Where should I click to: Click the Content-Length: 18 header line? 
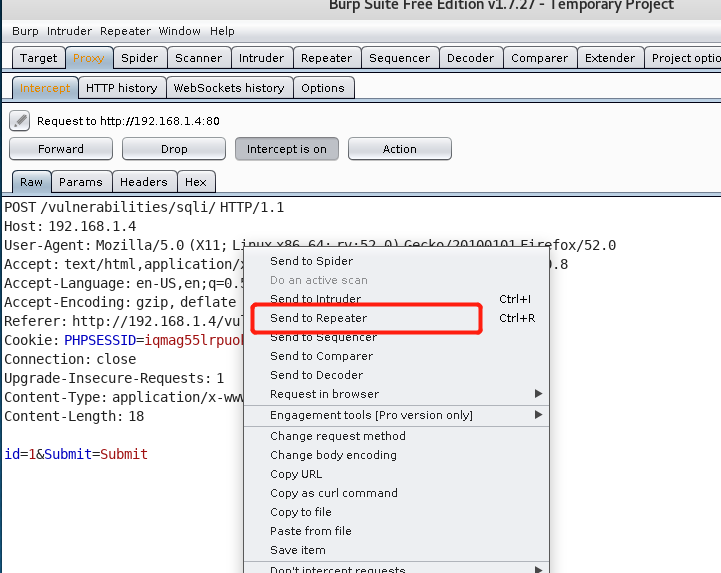coord(74,416)
